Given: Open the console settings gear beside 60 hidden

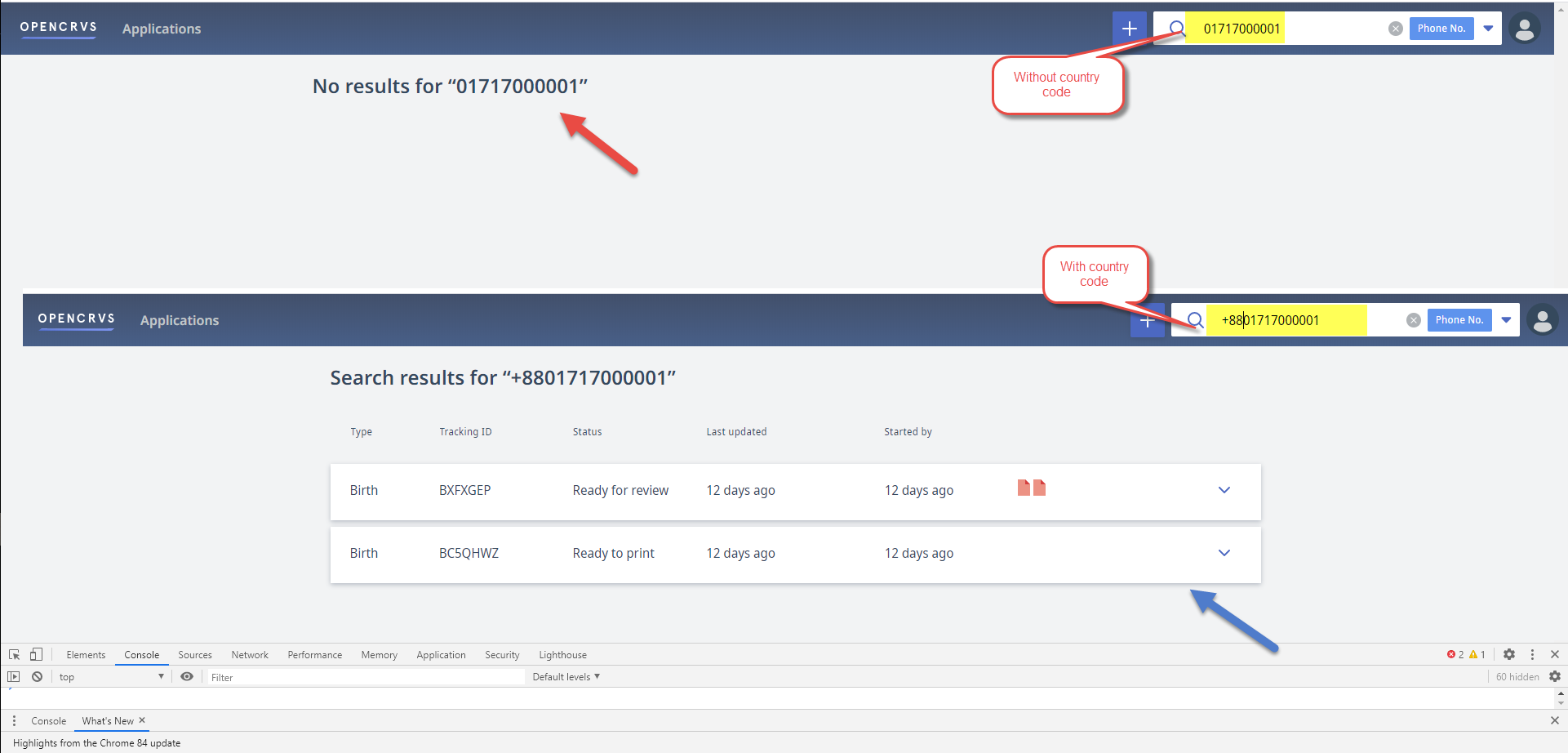Looking at the screenshot, I should click(x=1555, y=676).
